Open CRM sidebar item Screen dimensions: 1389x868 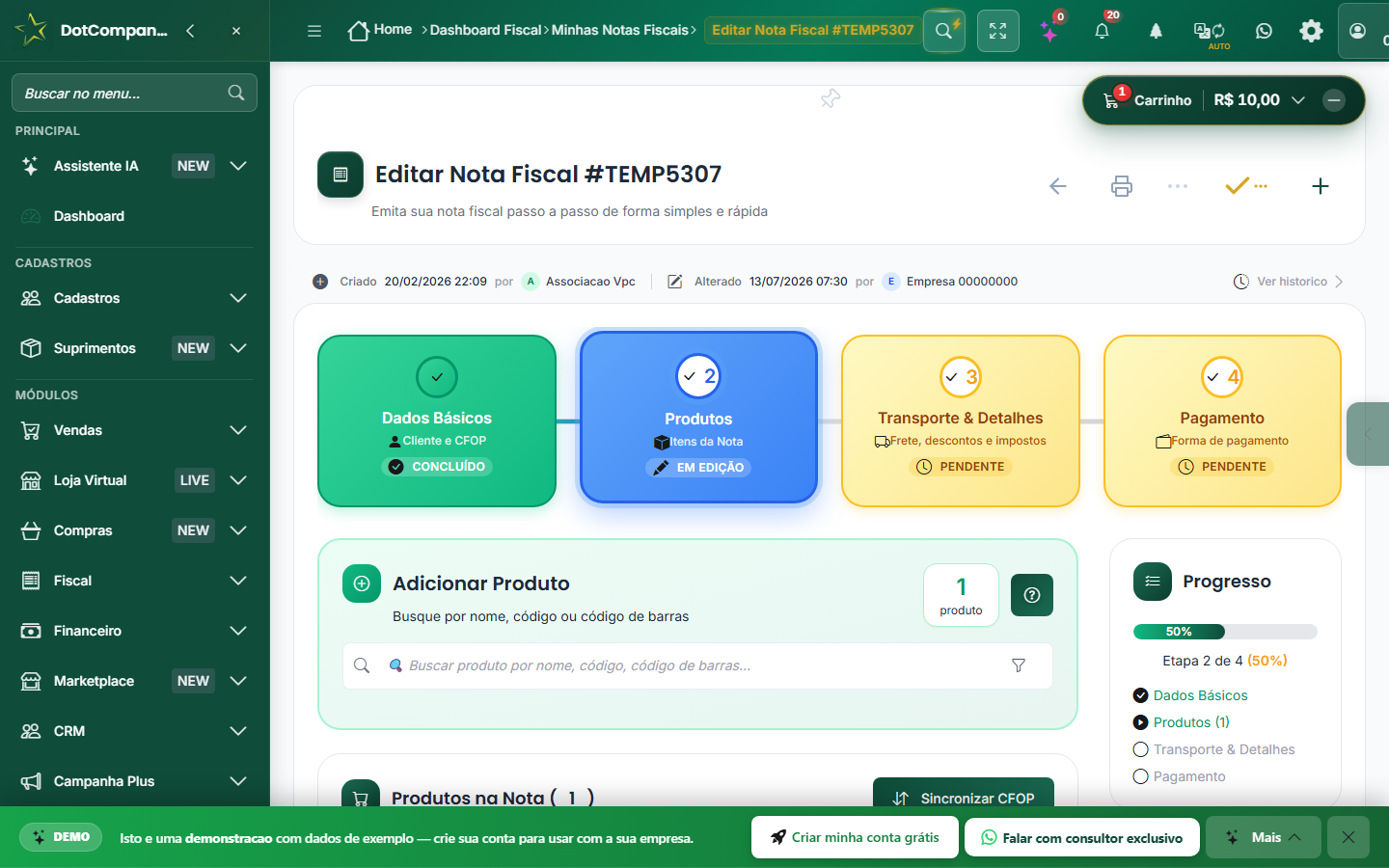click(x=134, y=731)
